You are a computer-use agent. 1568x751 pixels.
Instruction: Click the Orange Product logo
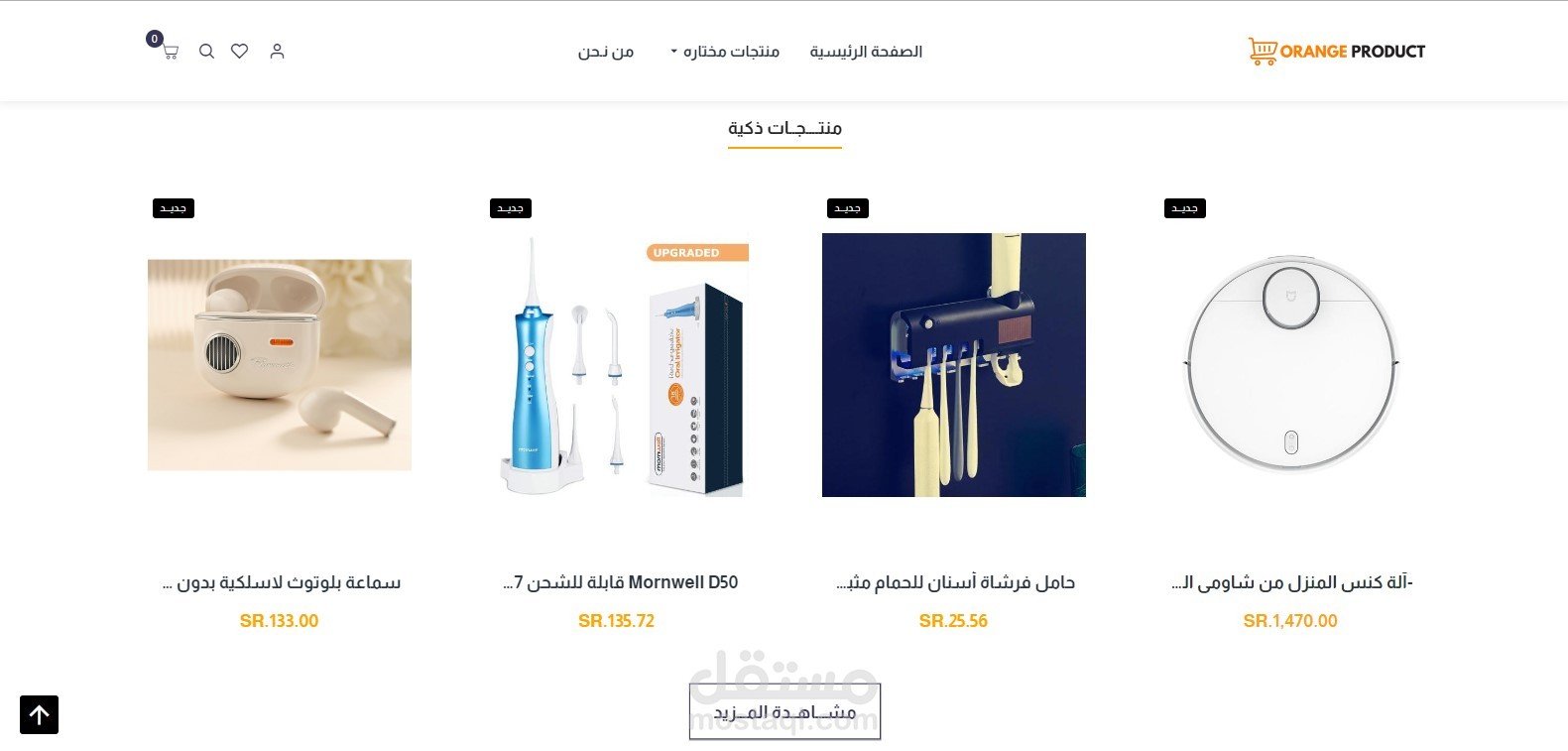pyautogui.click(x=1336, y=52)
